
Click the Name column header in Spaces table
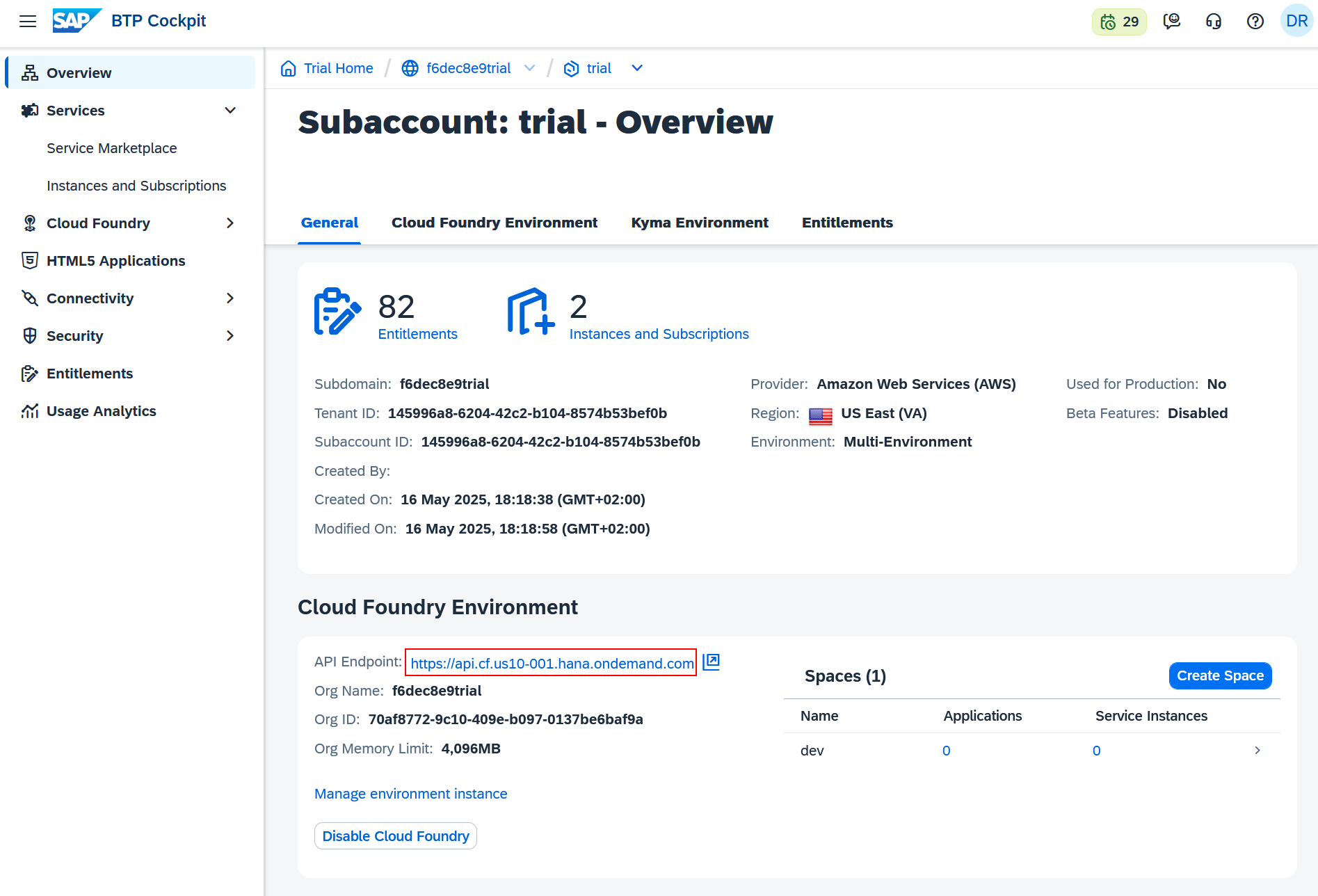pyautogui.click(x=819, y=716)
